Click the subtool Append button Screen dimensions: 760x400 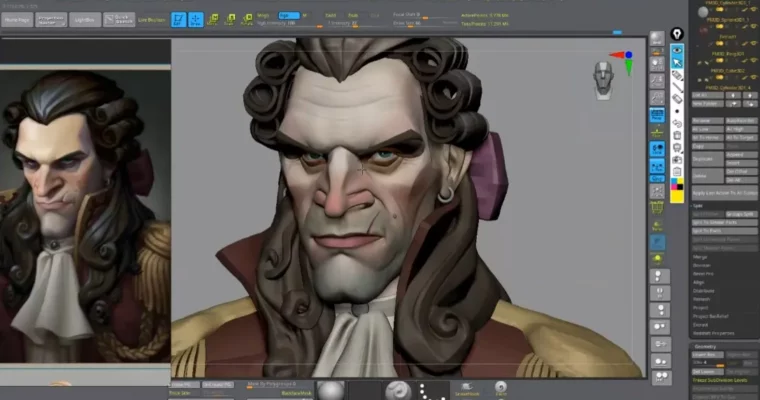(741, 154)
